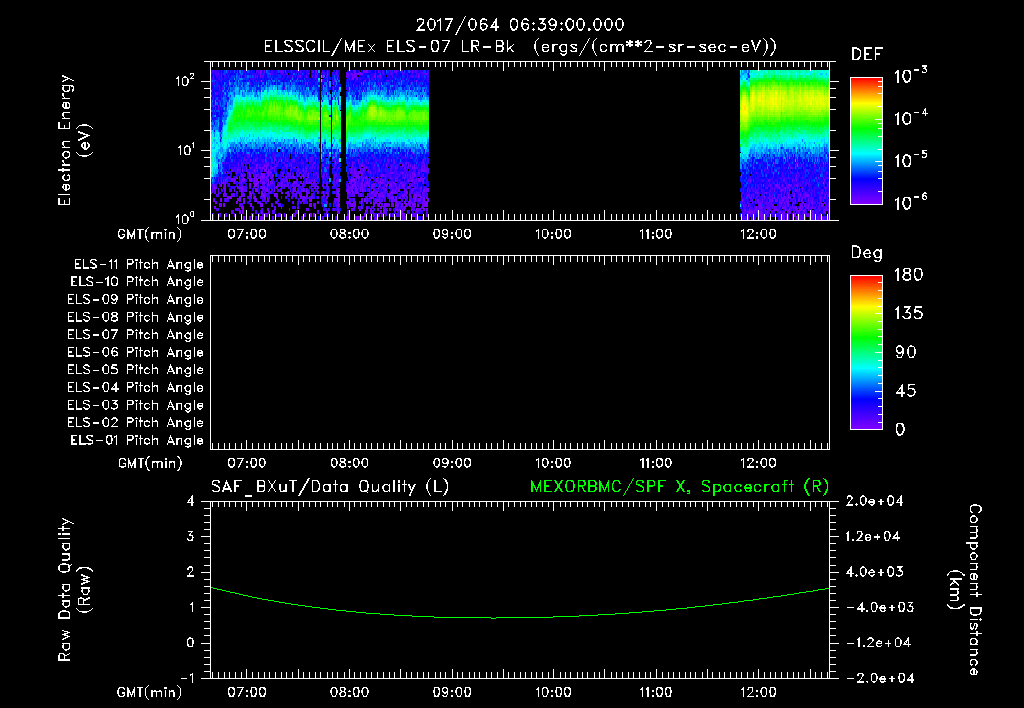Viewport: 1024px width, 708px height.
Task: Click the 90 tick on Deg colorbar
Action: point(905,353)
